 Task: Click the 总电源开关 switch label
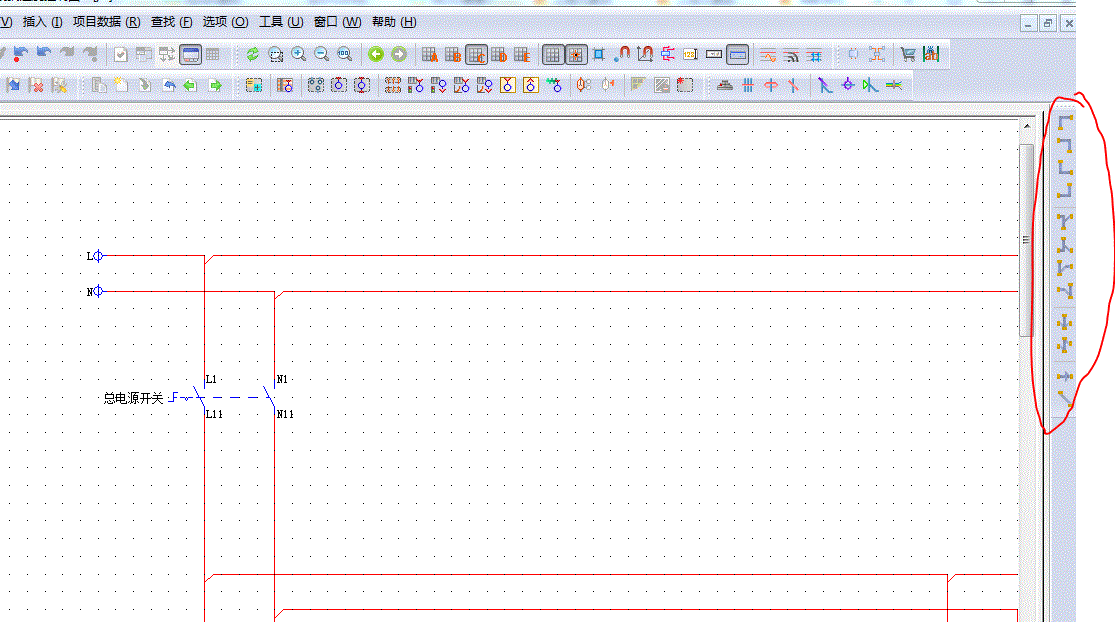tap(133, 398)
